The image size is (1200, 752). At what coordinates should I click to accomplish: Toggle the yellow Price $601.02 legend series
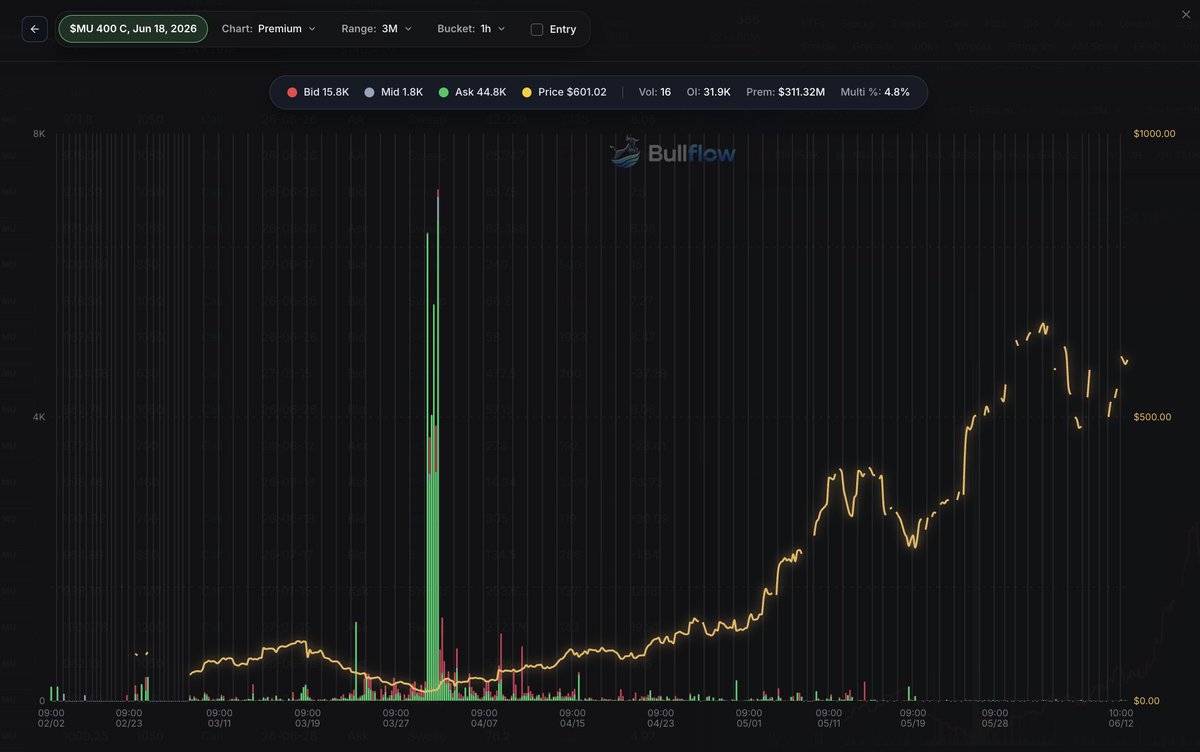[x=564, y=92]
